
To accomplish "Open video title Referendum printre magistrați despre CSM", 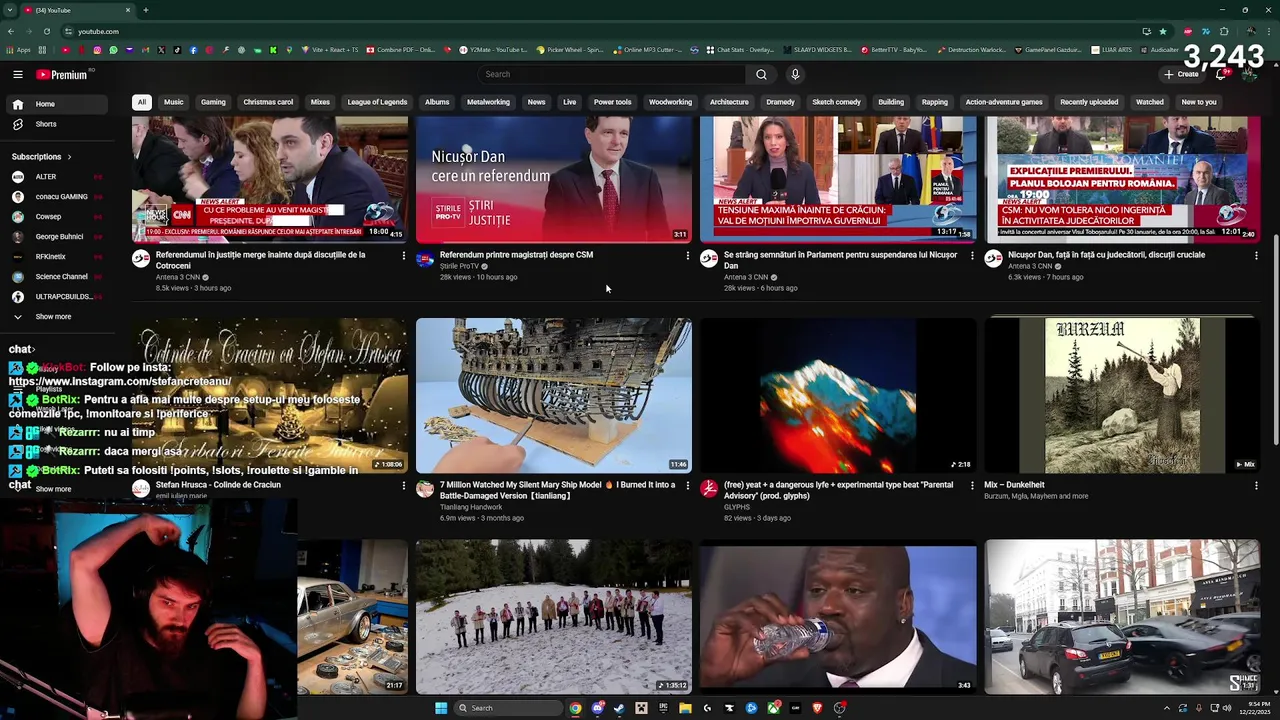I will tap(516, 255).
